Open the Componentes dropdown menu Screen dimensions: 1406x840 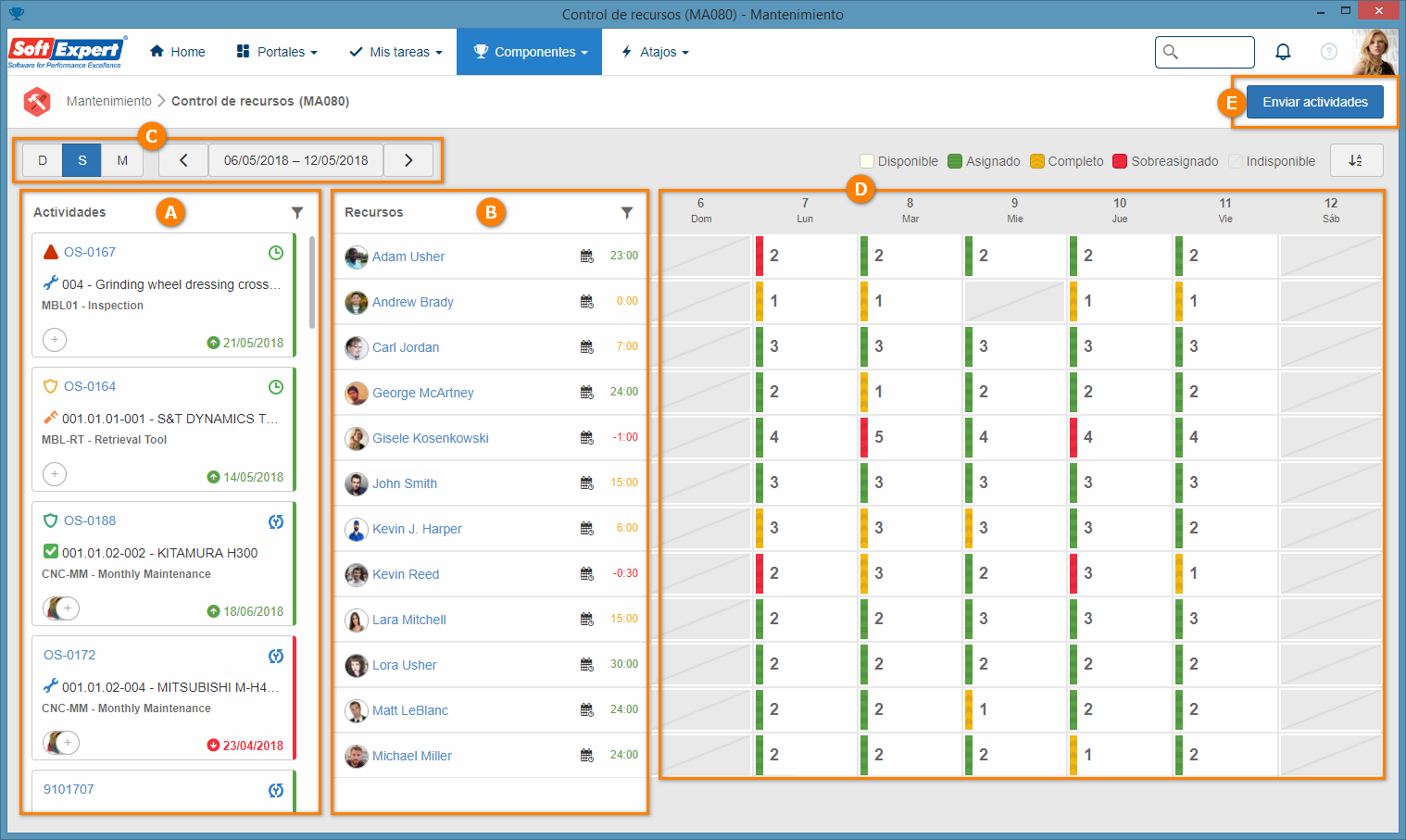[530, 52]
